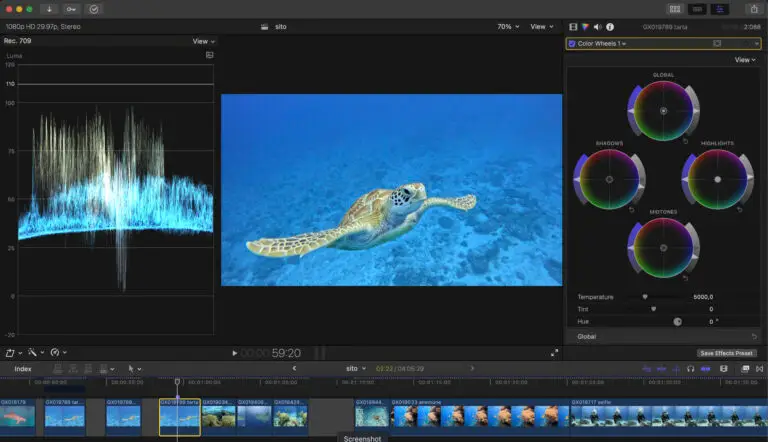
Task: Open the Transform tool dropdown under viewer
Action: [13, 352]
